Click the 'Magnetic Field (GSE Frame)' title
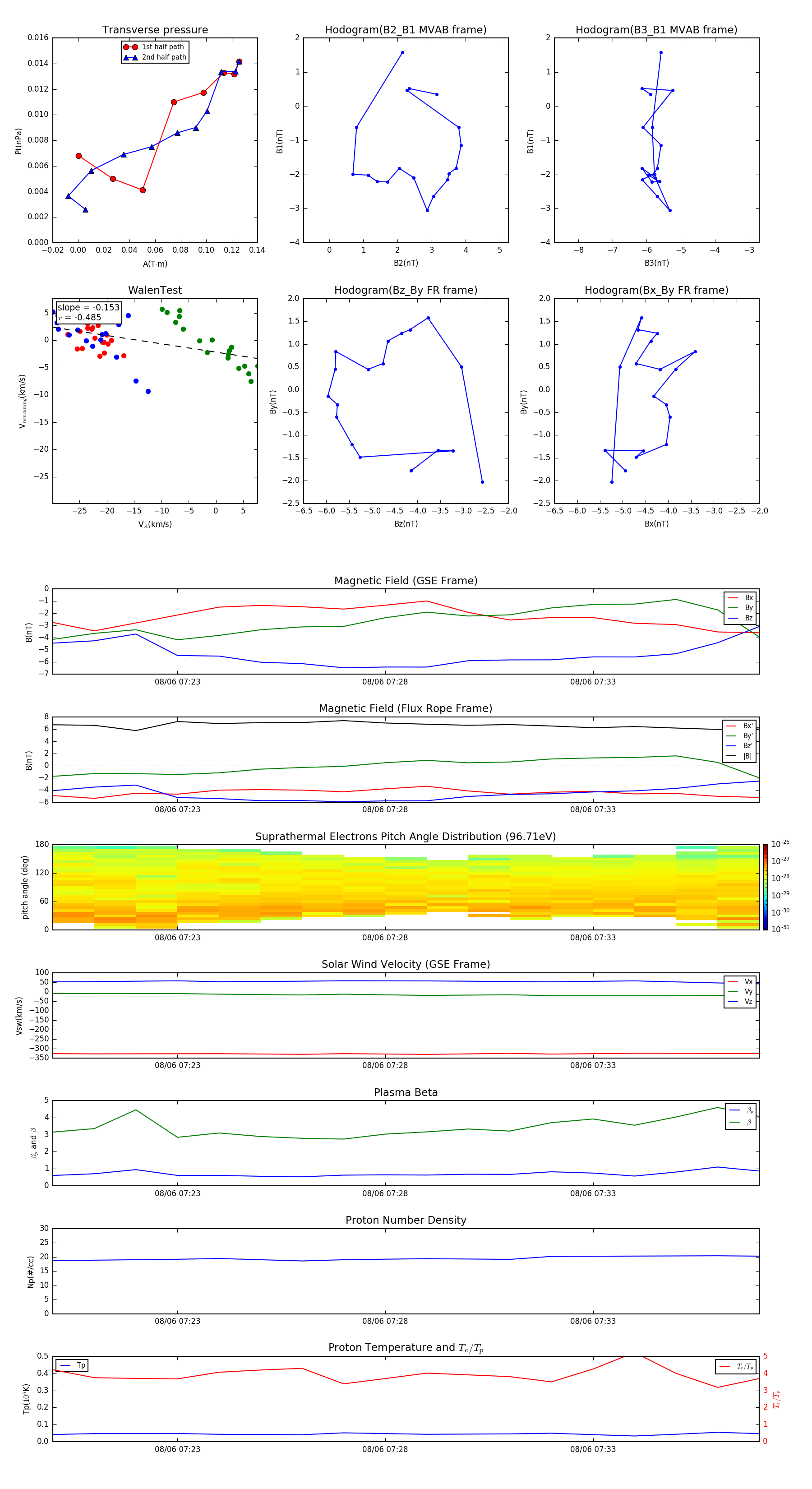This screenshot has height=1489, width=812. point(406,581)
